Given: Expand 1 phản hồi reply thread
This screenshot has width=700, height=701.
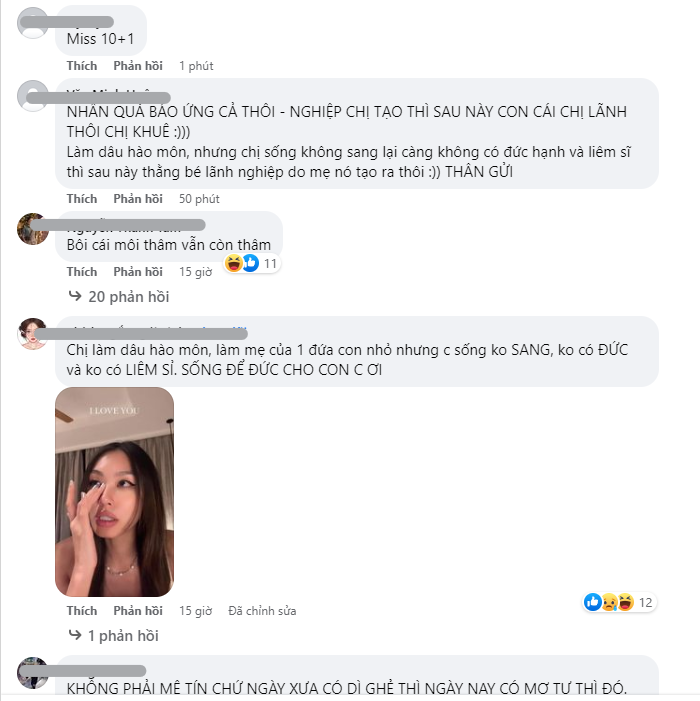Looking at the screenshot, I should pyautogui.click(x=114, y=635).
